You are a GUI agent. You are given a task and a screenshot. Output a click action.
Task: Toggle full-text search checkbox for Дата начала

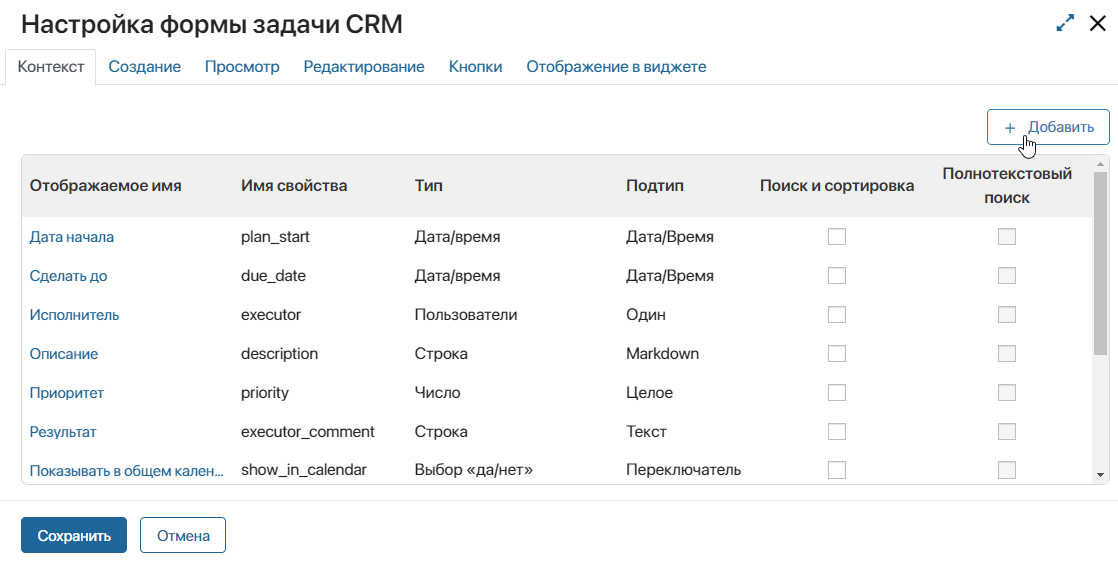[x=1007, y=237]
